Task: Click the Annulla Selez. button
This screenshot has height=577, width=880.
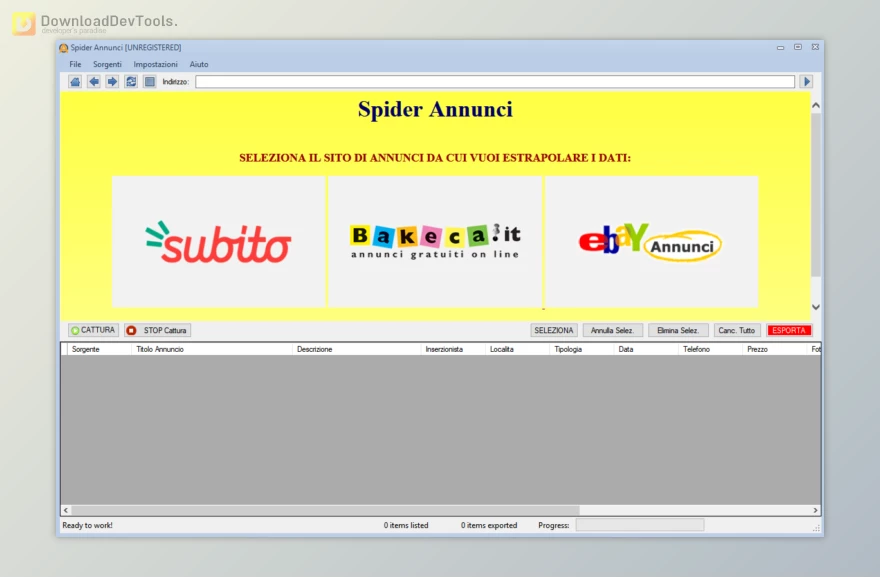Action: [612, 330]
